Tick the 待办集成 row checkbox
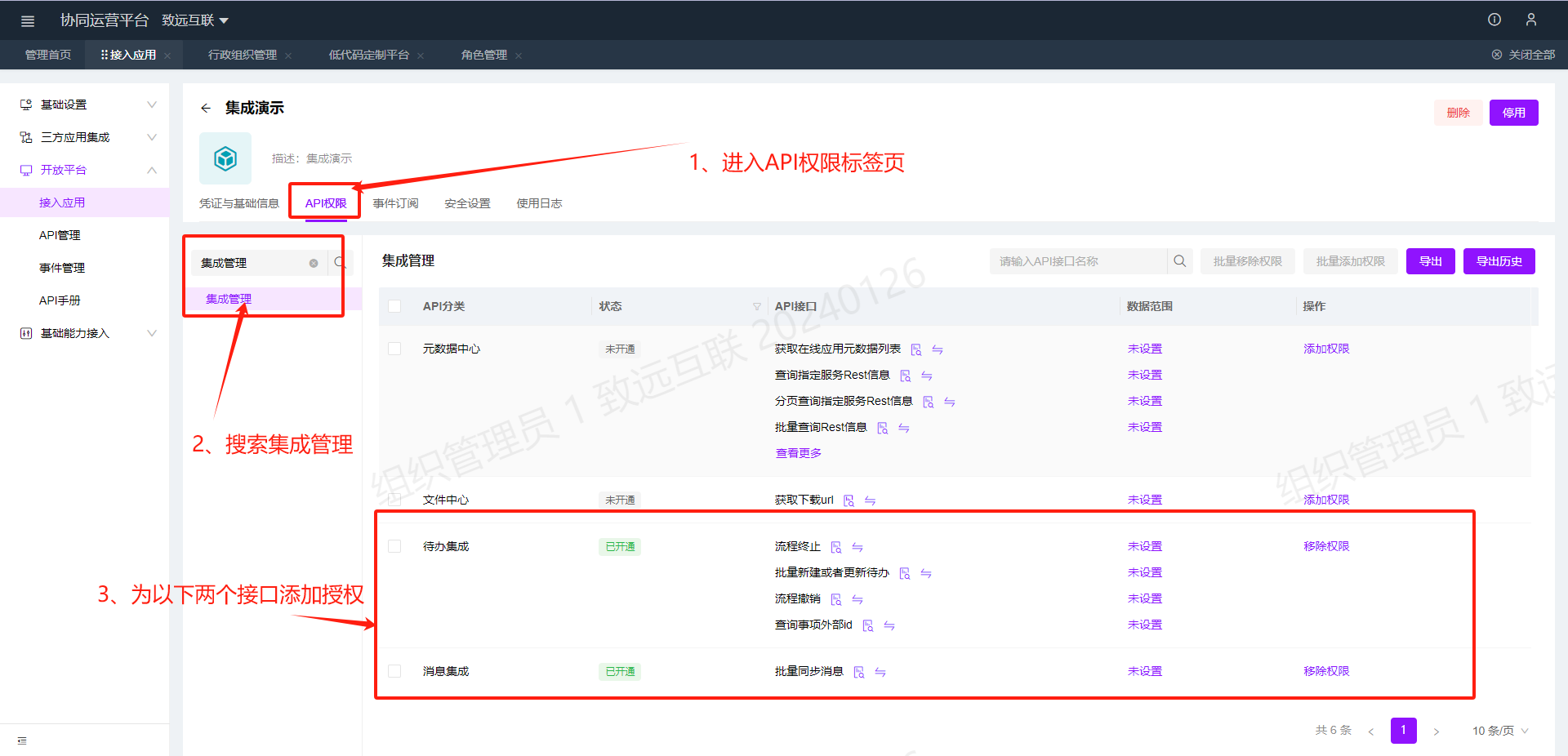This screenshot has width=1568, height=756. tap(394, 546)
